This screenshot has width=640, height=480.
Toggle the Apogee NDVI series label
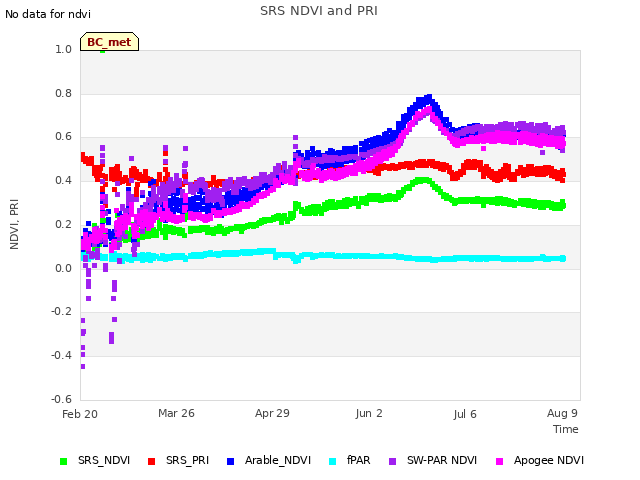[549, 460]
